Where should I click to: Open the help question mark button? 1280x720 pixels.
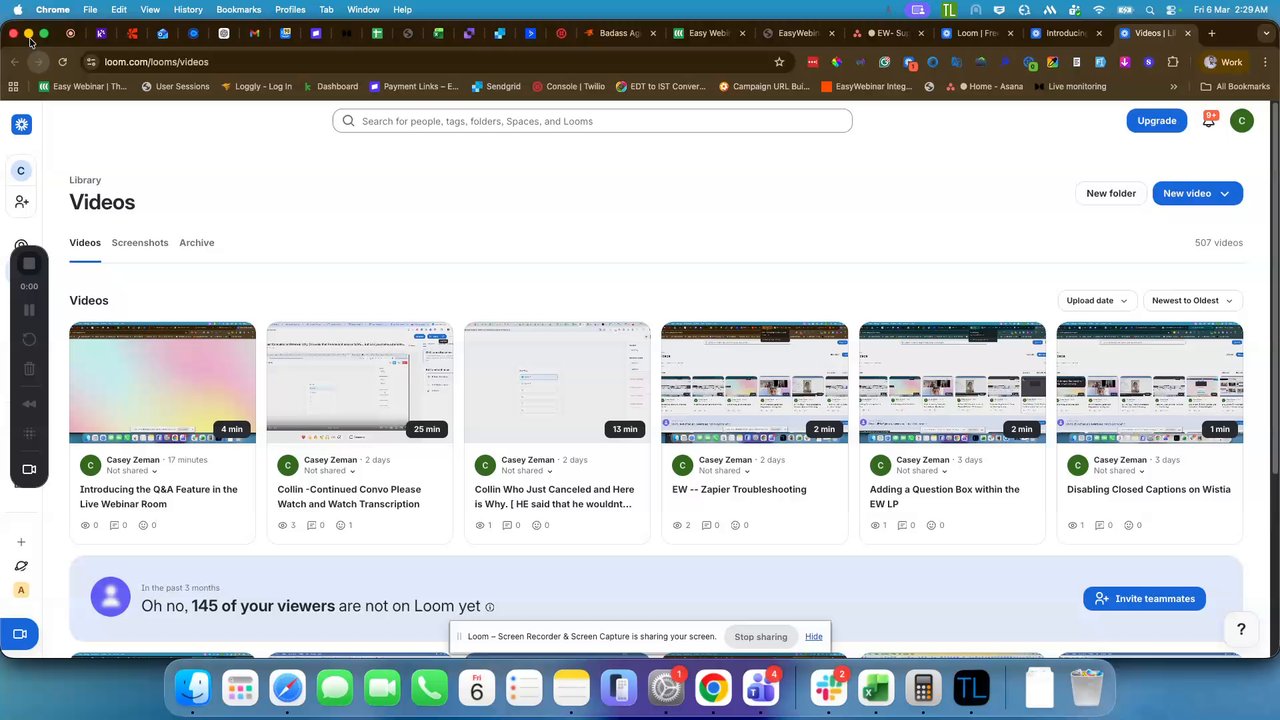[x=1241, y=629]
